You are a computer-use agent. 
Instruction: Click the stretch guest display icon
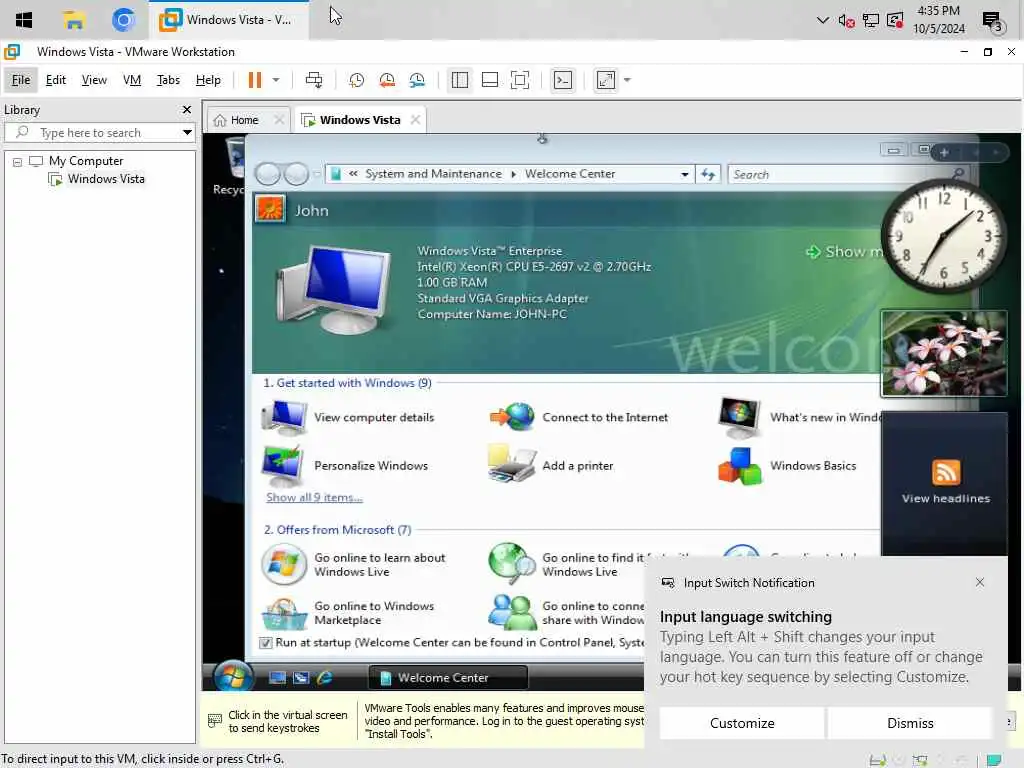tap(606, 80)
